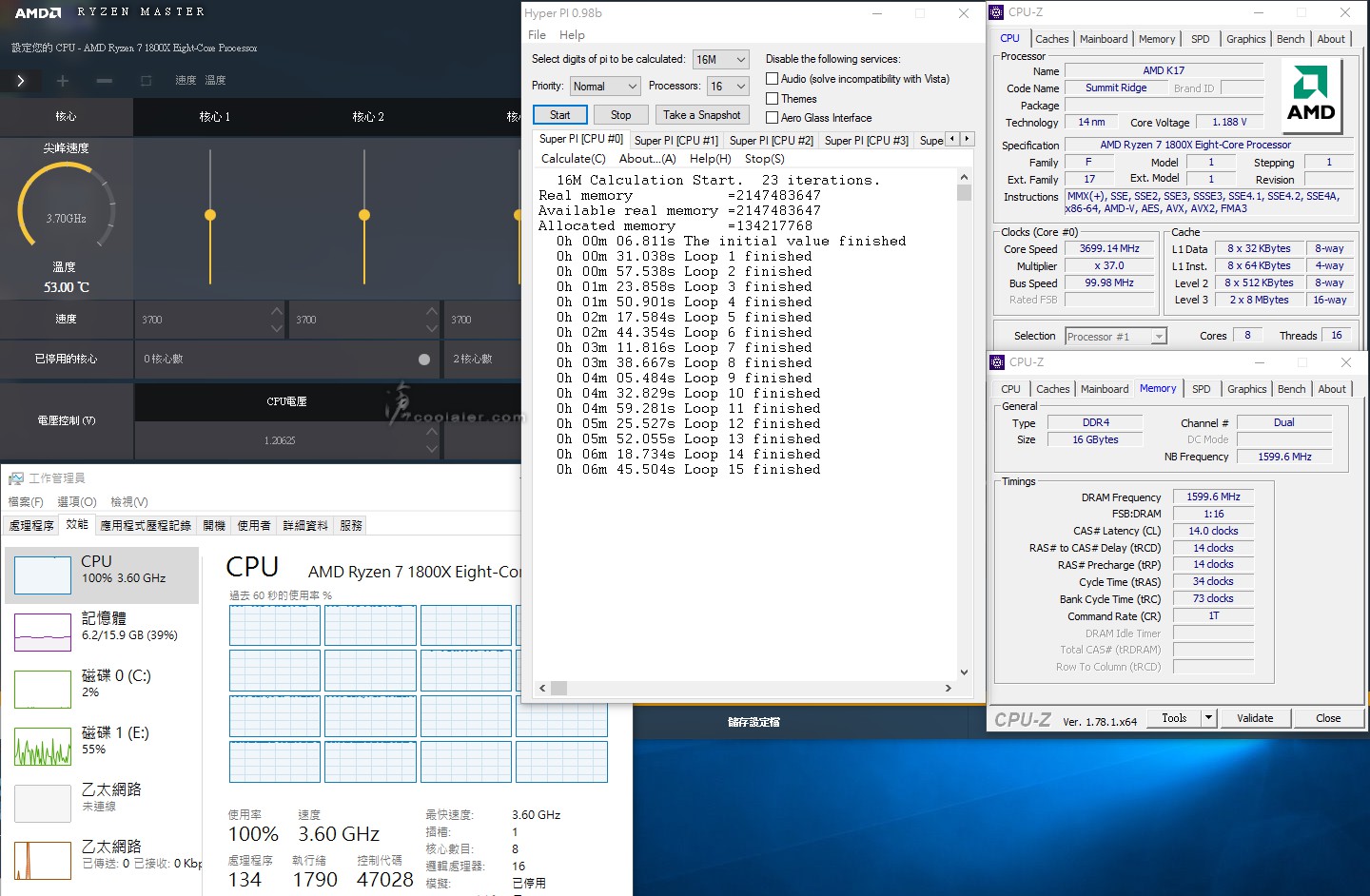
Task: Open the Calculate(C) menu in Super PI
Action: [573, 159]
